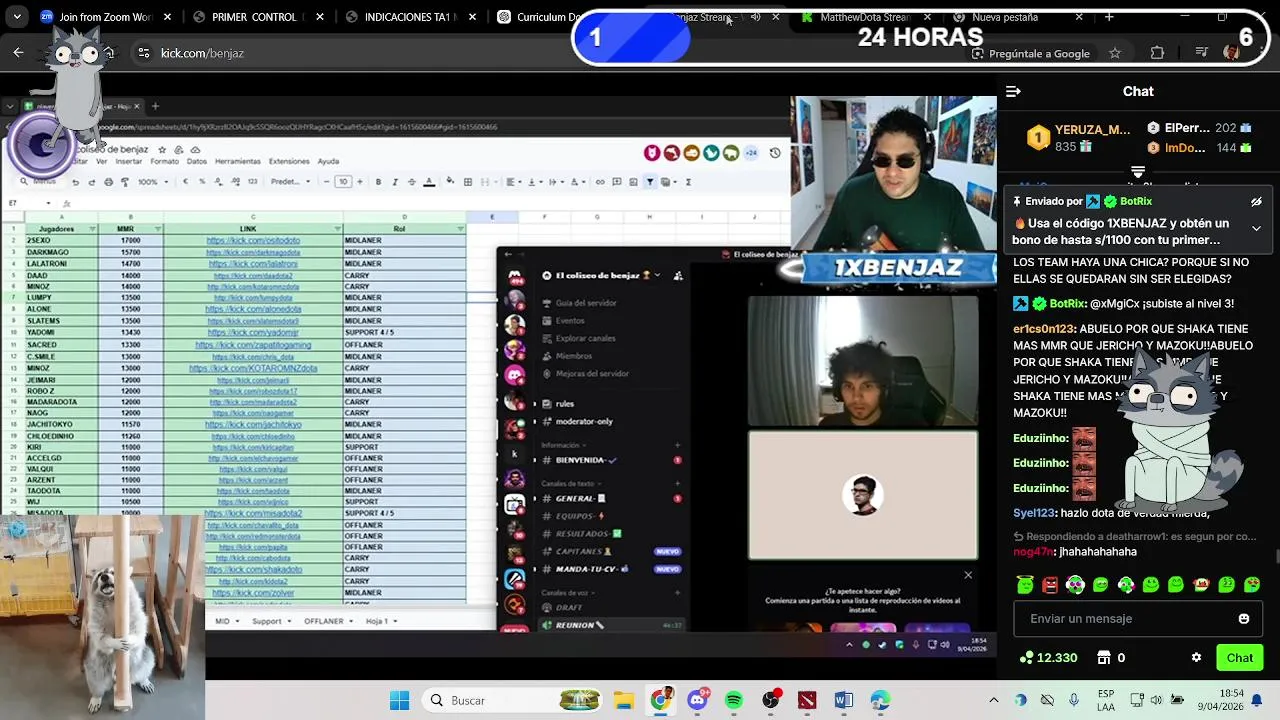Screen dimensions: 1280x720
Task: Hide the pinned BotRix message
Action: click(1256, 201)
